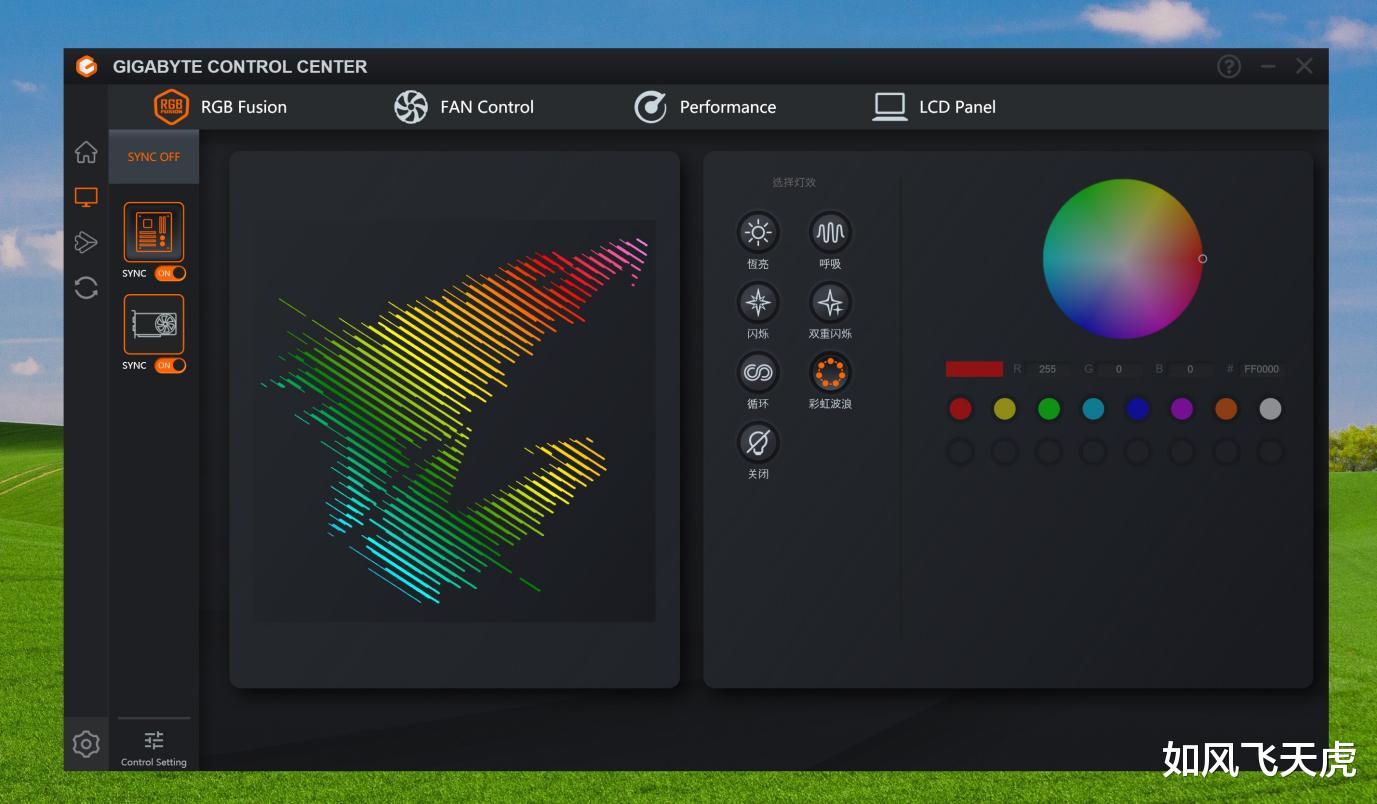
Task: Click the Gigabyte logo in the title bar
Action: pos(87,66)
